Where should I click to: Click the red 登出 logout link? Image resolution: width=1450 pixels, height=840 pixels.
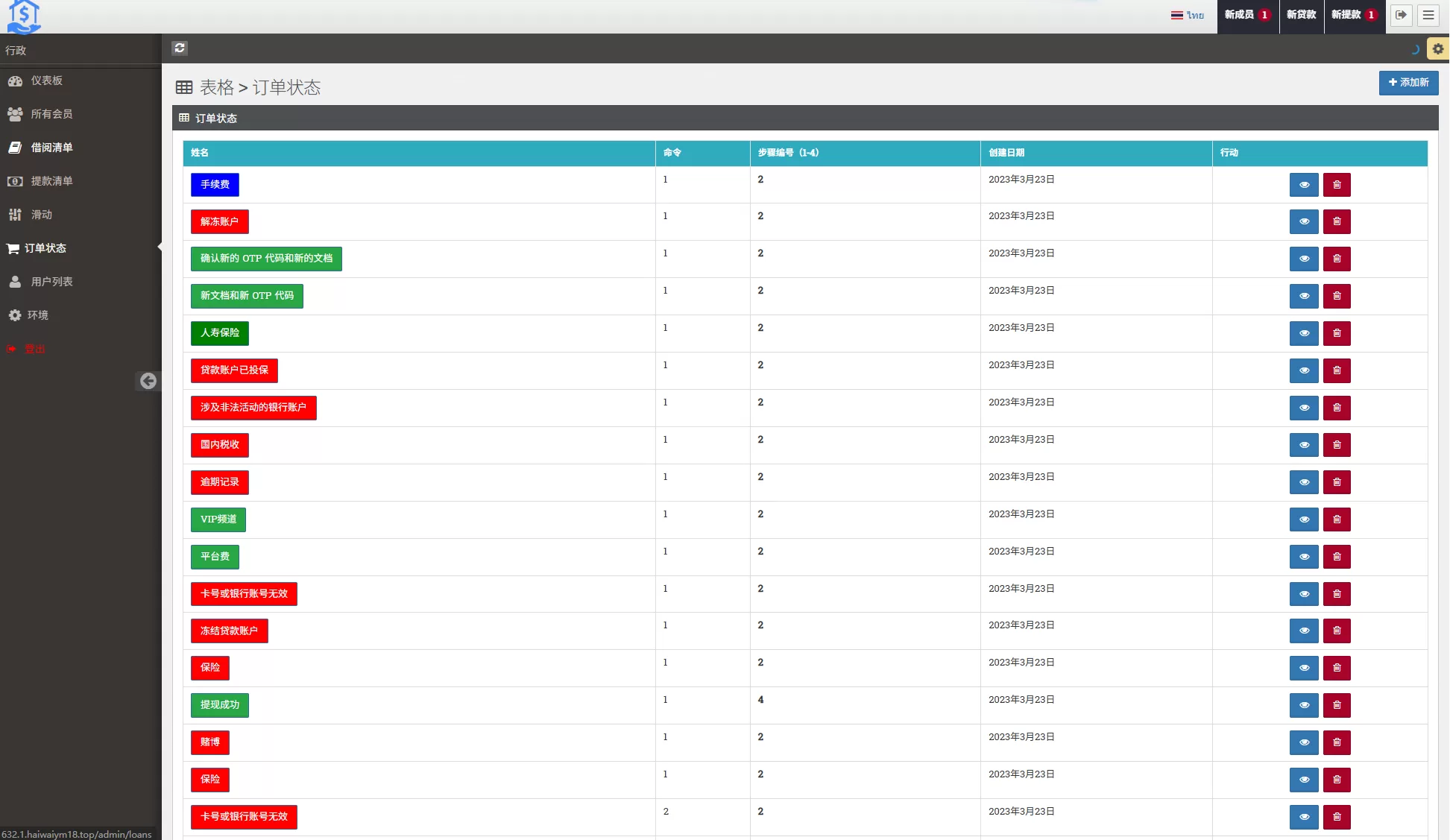pyautogui.click(x=34, y=349)
